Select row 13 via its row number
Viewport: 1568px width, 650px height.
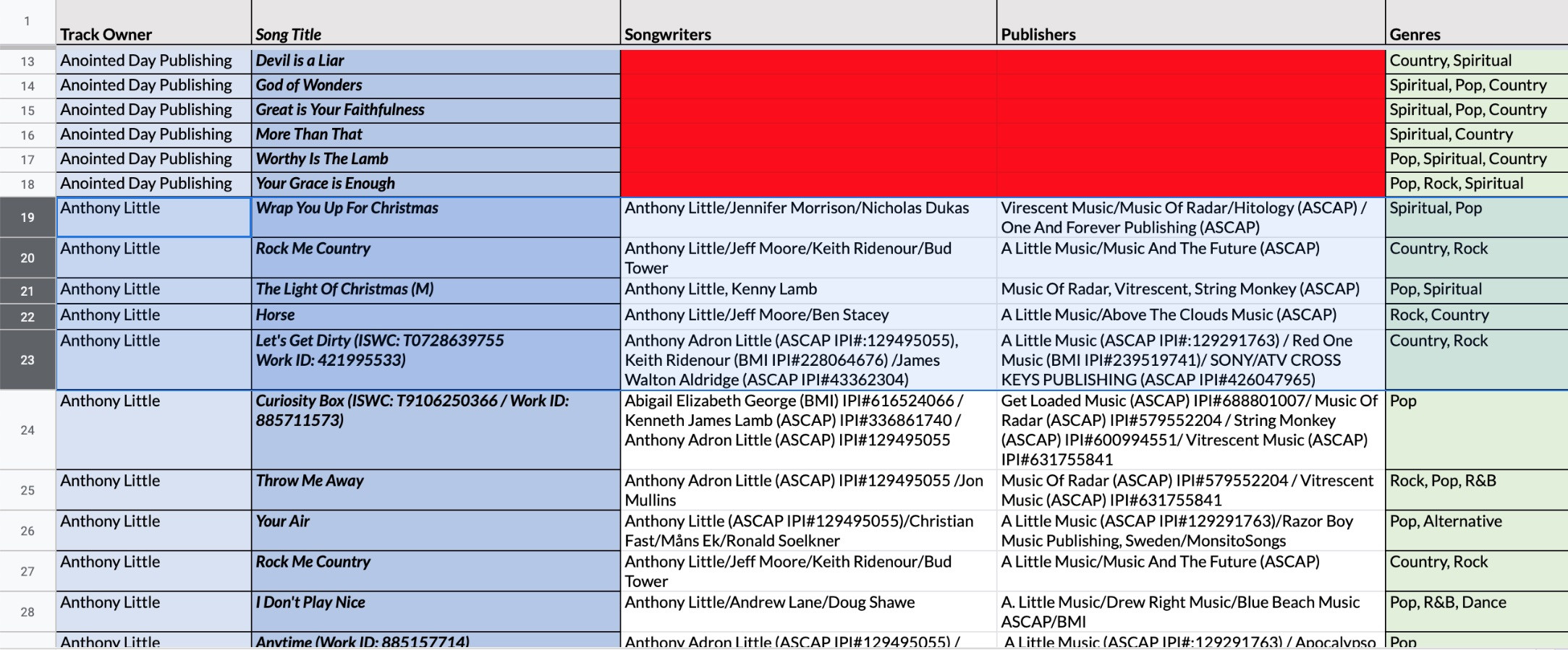(27, 61)
